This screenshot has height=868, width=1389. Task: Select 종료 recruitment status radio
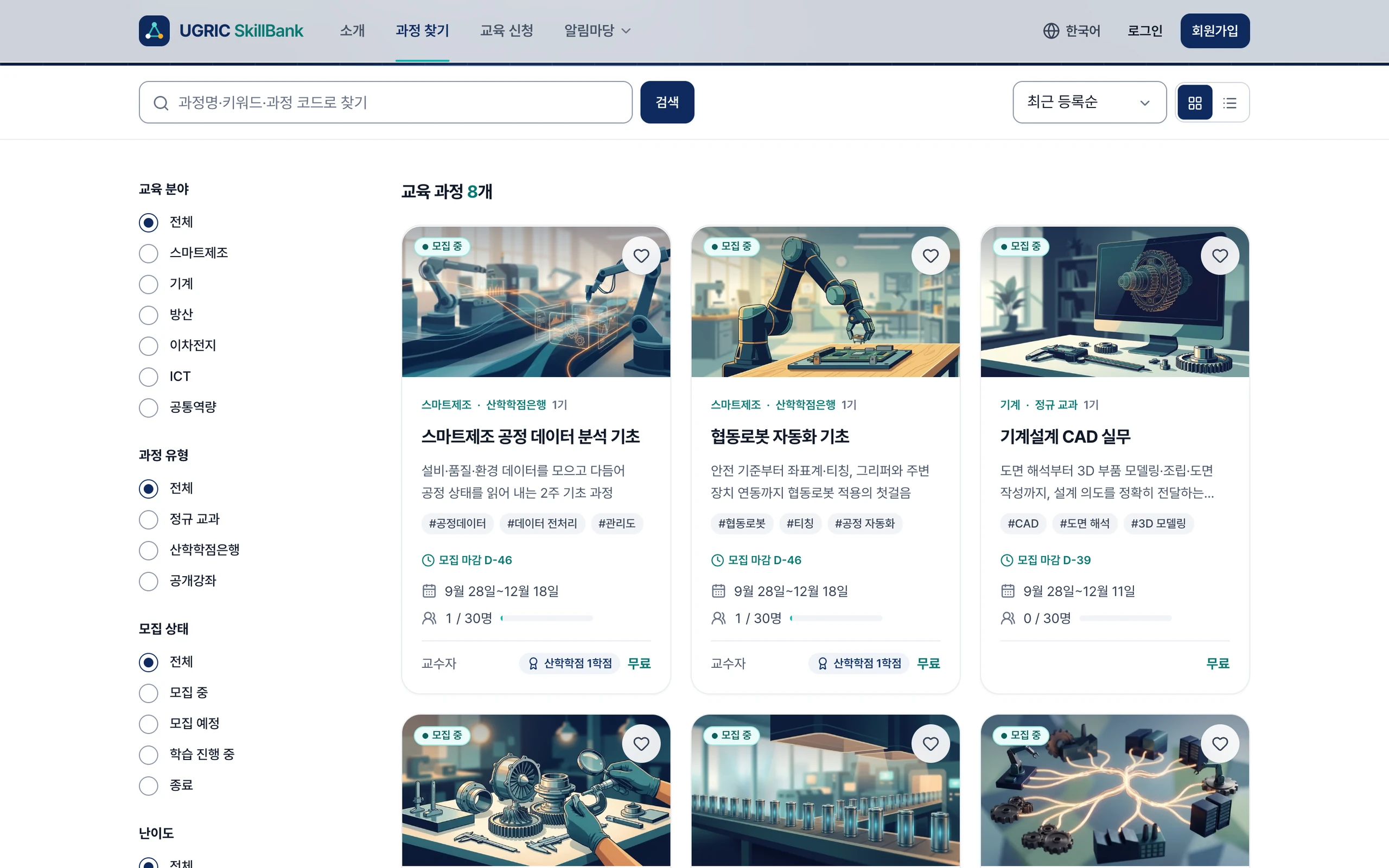point(149,786)
